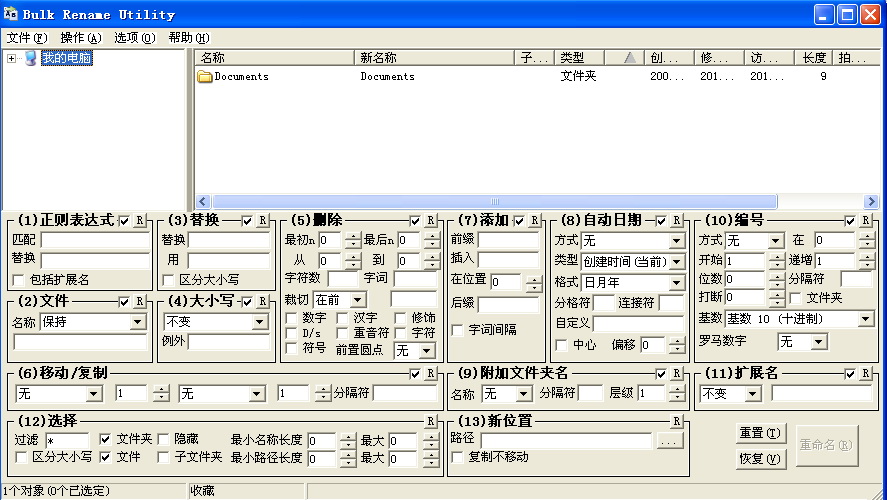887x500 pixels.
Task: Enable 复制不移动 checkbox
Action: click(458, 457)
